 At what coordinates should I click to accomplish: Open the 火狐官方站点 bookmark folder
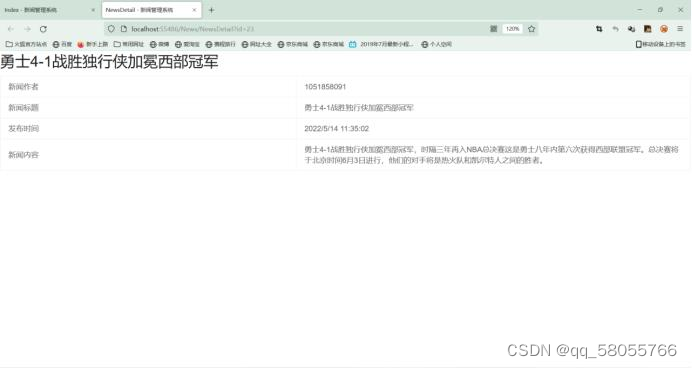pyautogui.click(x=26, y=44)
